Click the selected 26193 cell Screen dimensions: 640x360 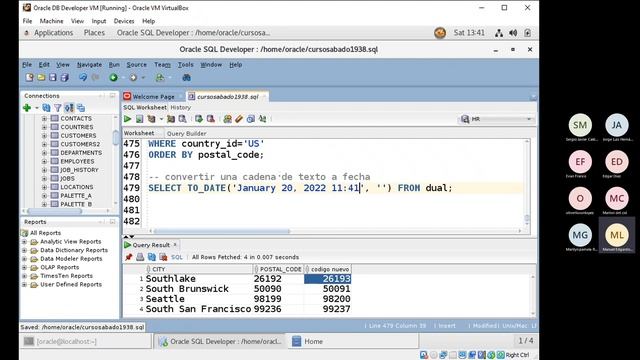327,279
